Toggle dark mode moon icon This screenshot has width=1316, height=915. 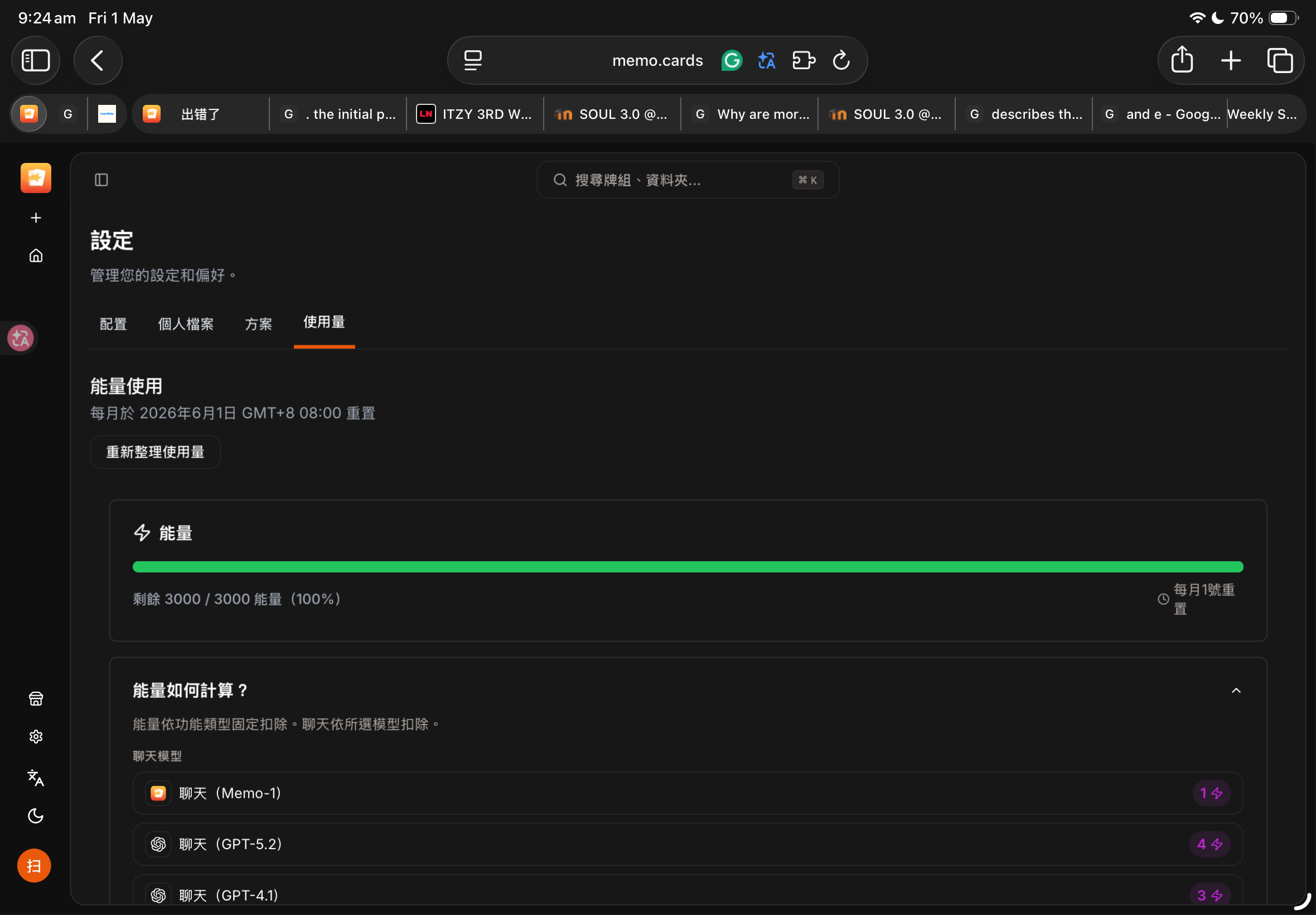36,815
